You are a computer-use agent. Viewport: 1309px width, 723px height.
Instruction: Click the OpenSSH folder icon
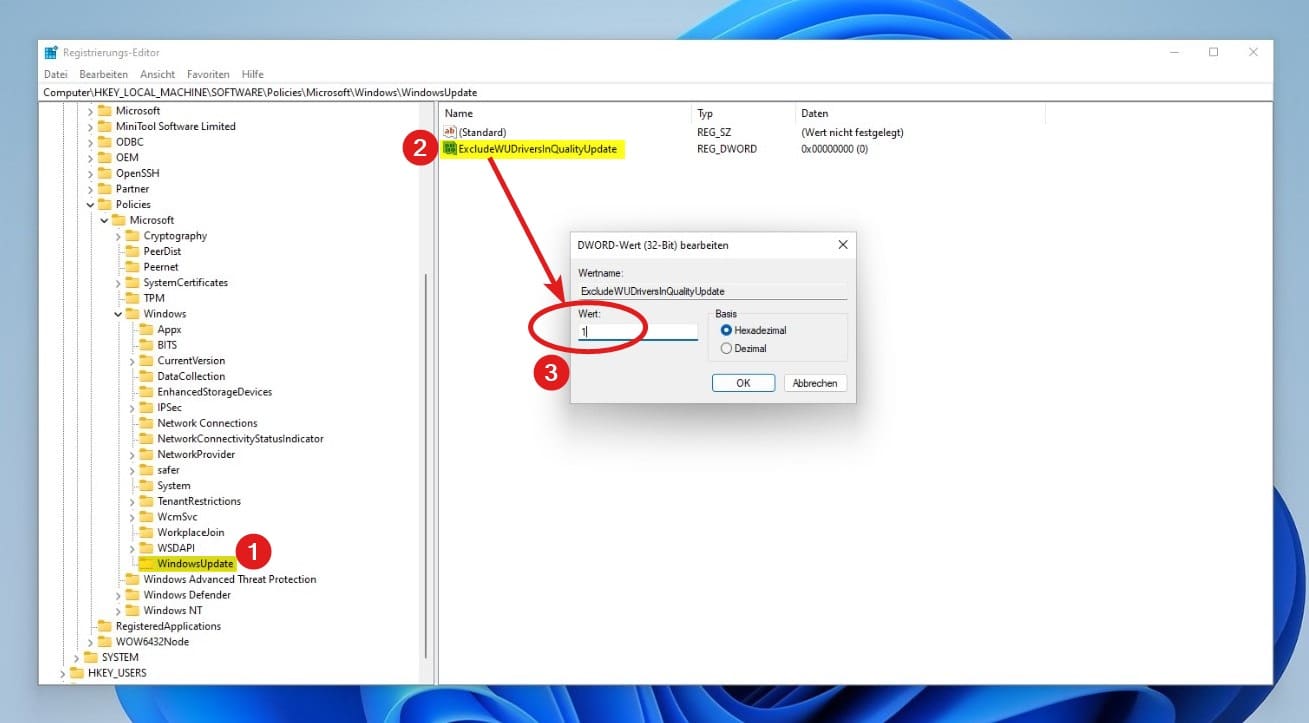(x=105, y=173)
